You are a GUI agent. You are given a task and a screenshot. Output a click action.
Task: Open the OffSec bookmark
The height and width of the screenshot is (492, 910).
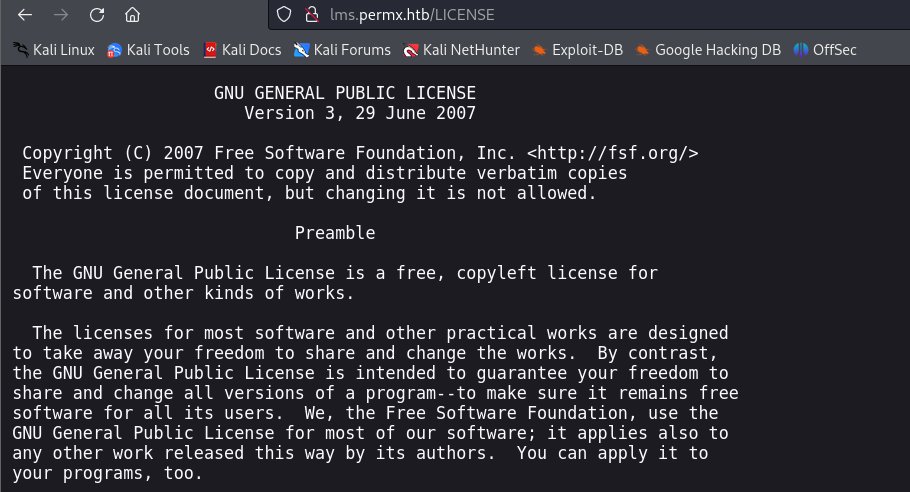point(825,50)
